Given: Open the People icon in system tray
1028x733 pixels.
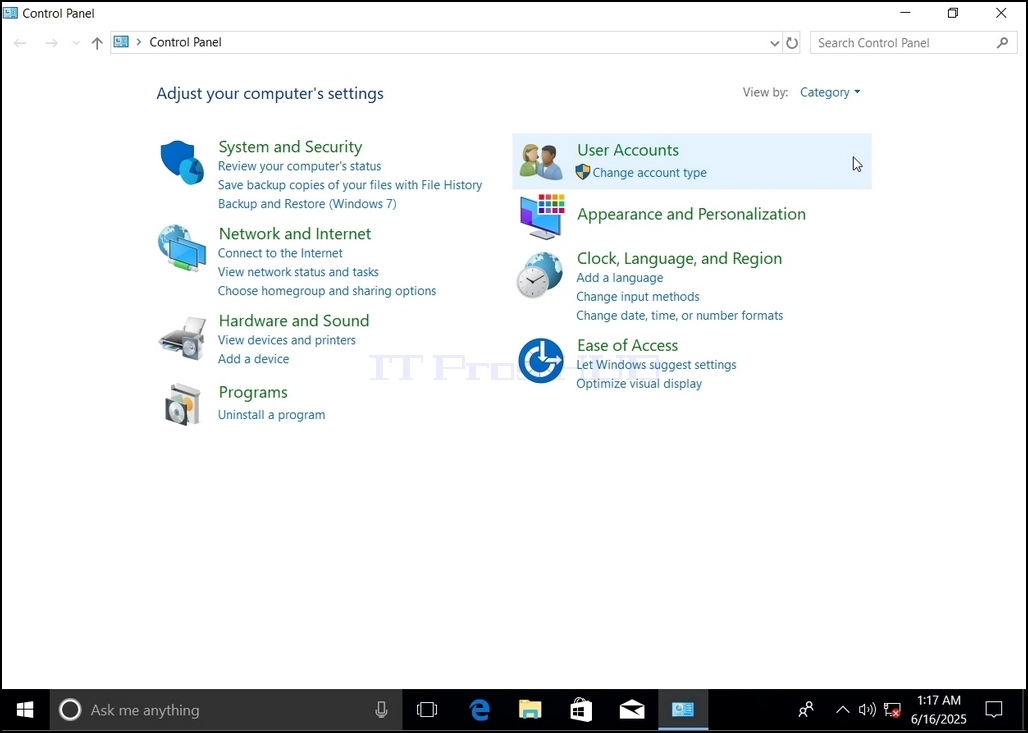Looking at the screenshot, I should point(806,709).
